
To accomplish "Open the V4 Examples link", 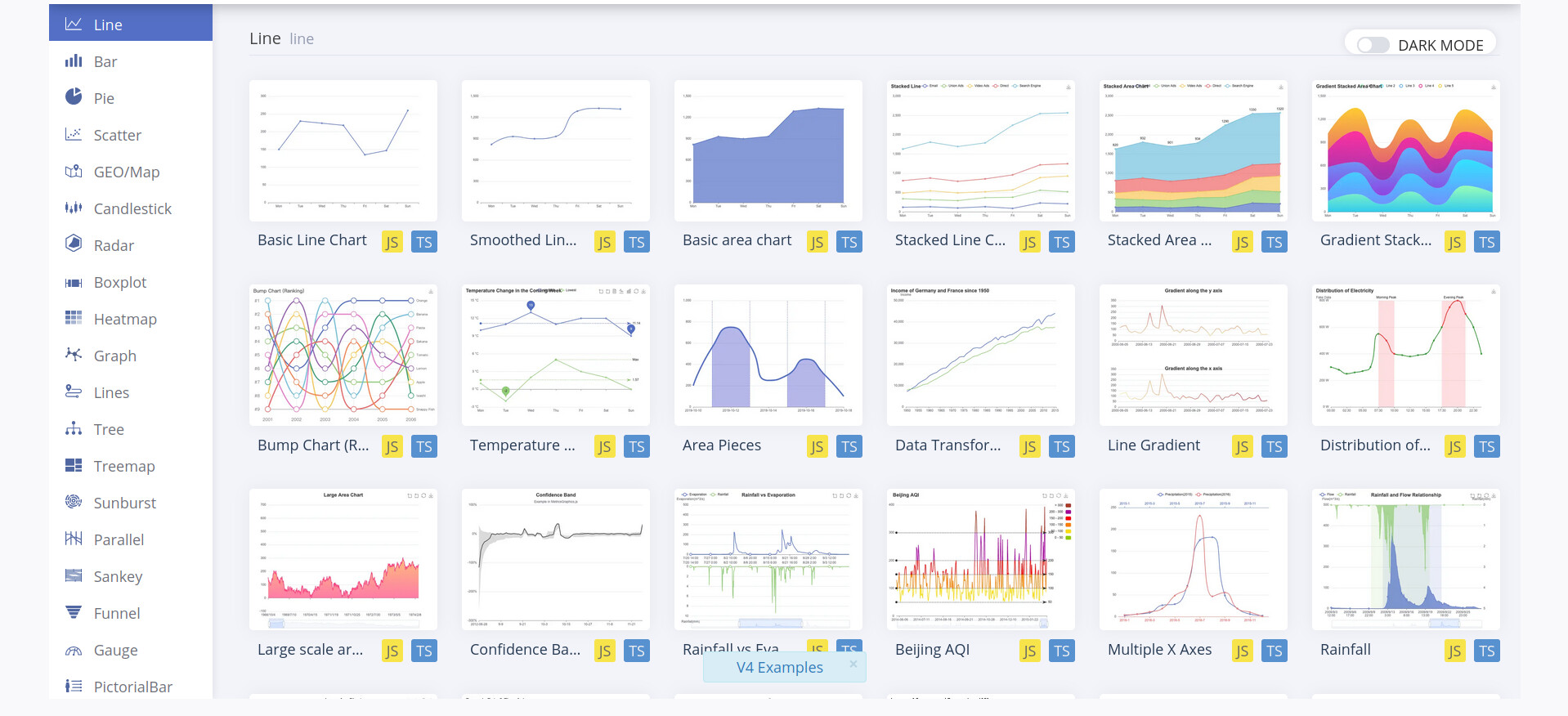I will [x=779, y=668].
